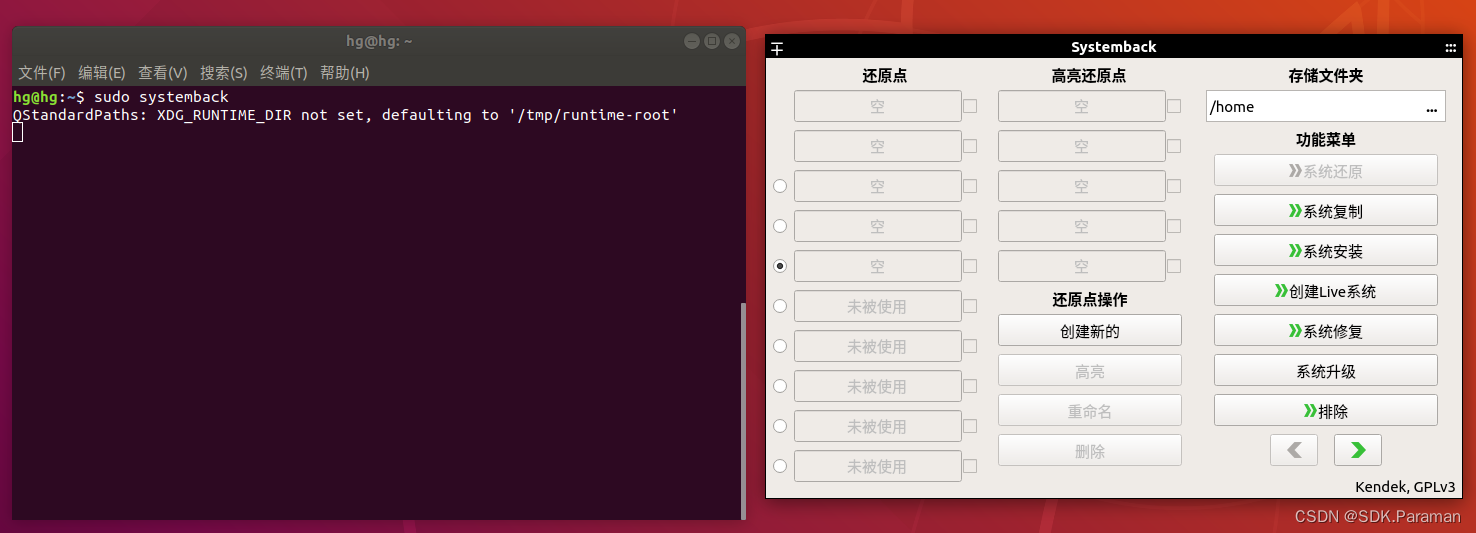Viewport: 1476px width, 533px height.
Task: Click the first 未被使用 field
Action: pyautogui.click(x=877, y=306)
